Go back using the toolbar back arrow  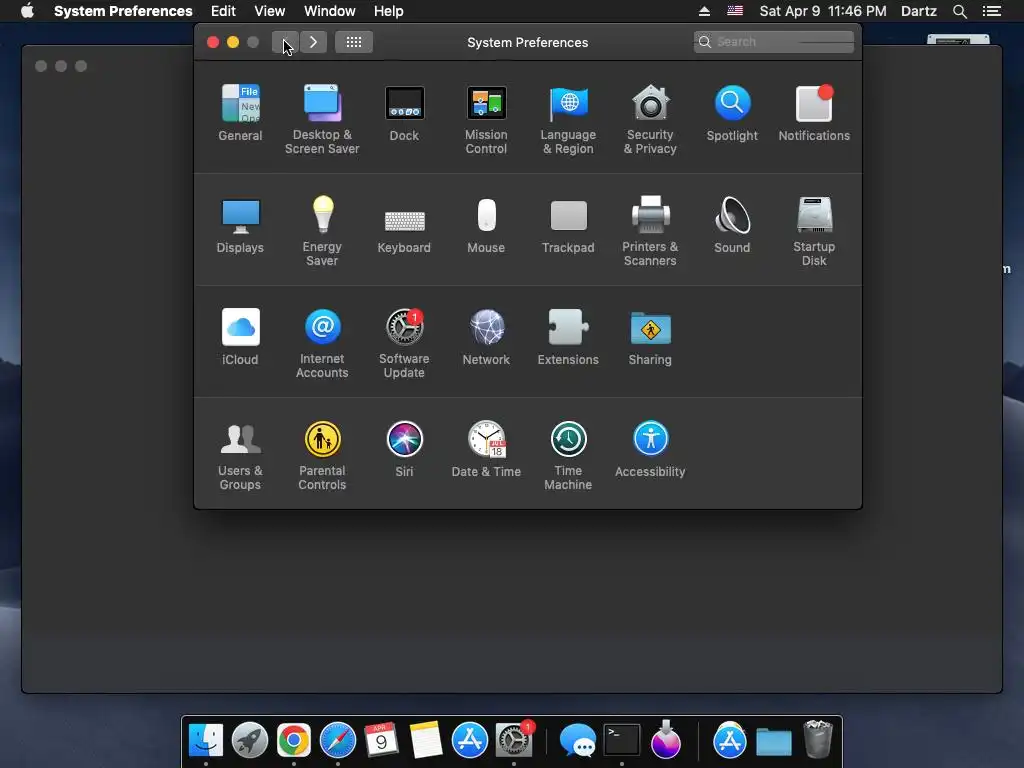tap(285, 42)
